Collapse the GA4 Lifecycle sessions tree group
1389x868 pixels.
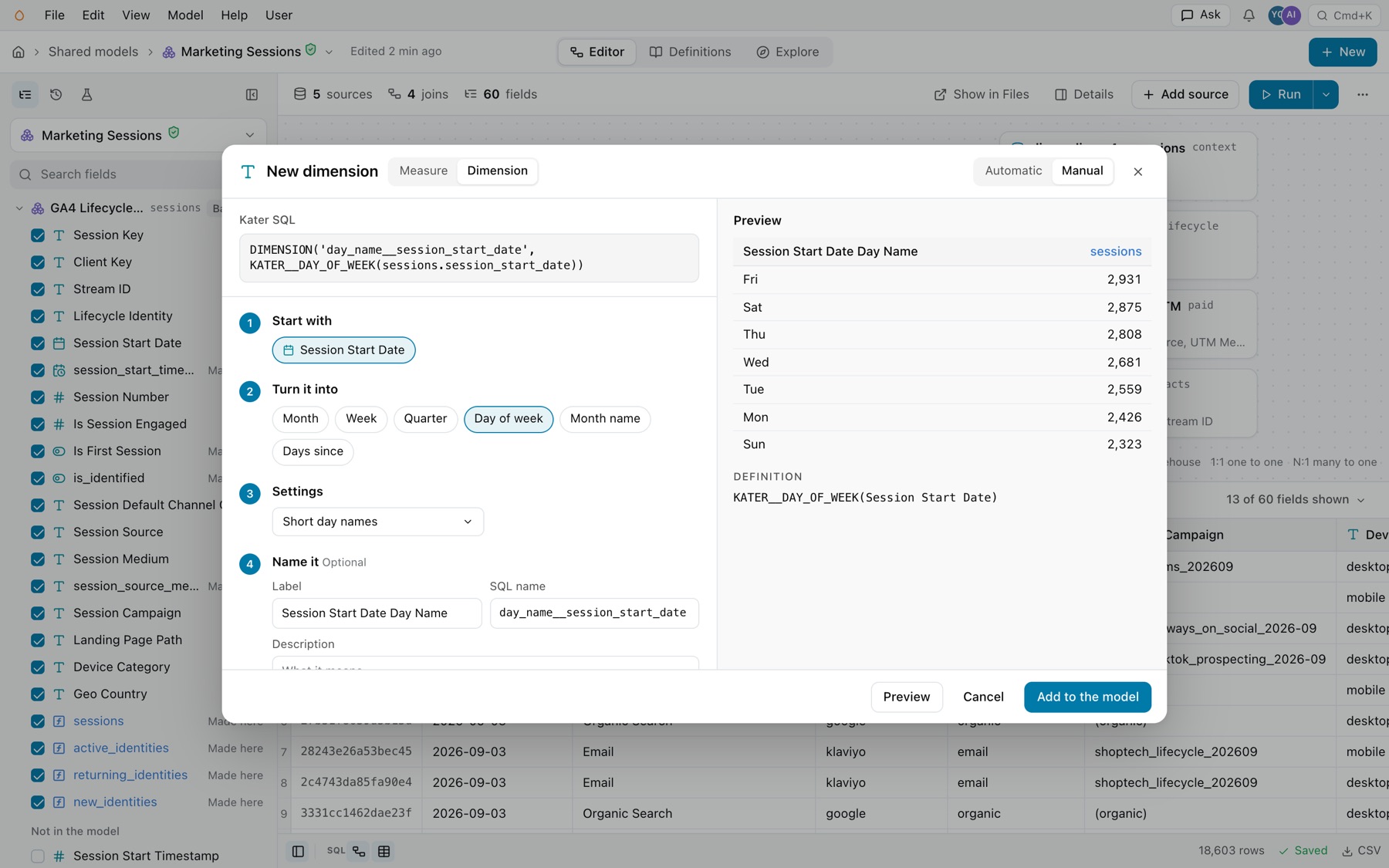(x=19, y=208)
